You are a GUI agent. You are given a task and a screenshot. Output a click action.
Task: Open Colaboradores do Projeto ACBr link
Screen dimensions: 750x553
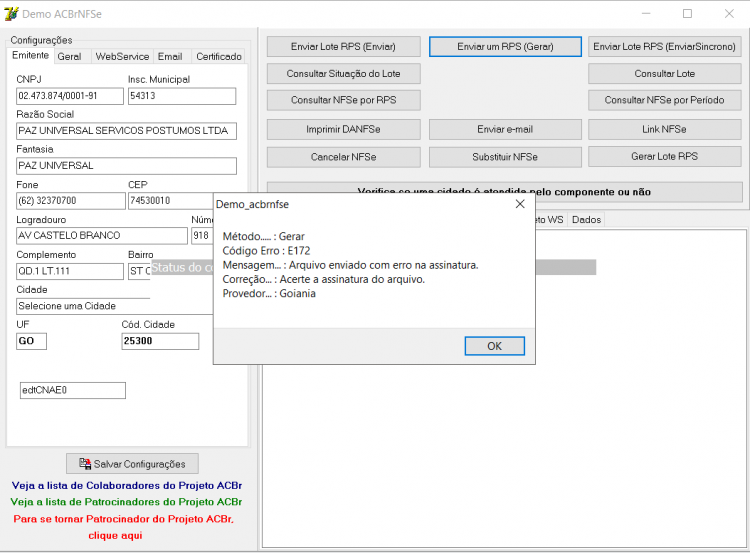(127, 486)
